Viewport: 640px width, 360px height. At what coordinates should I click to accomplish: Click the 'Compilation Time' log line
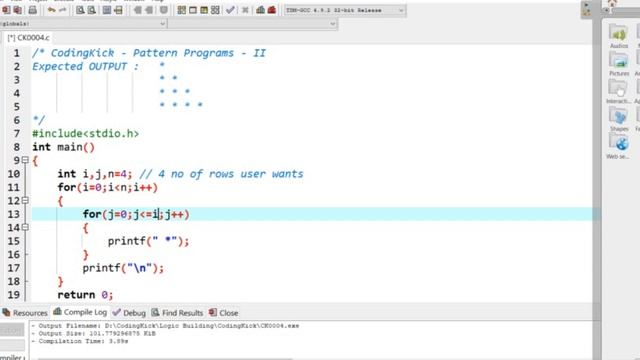pyautogui.click(x=80, y=341)
